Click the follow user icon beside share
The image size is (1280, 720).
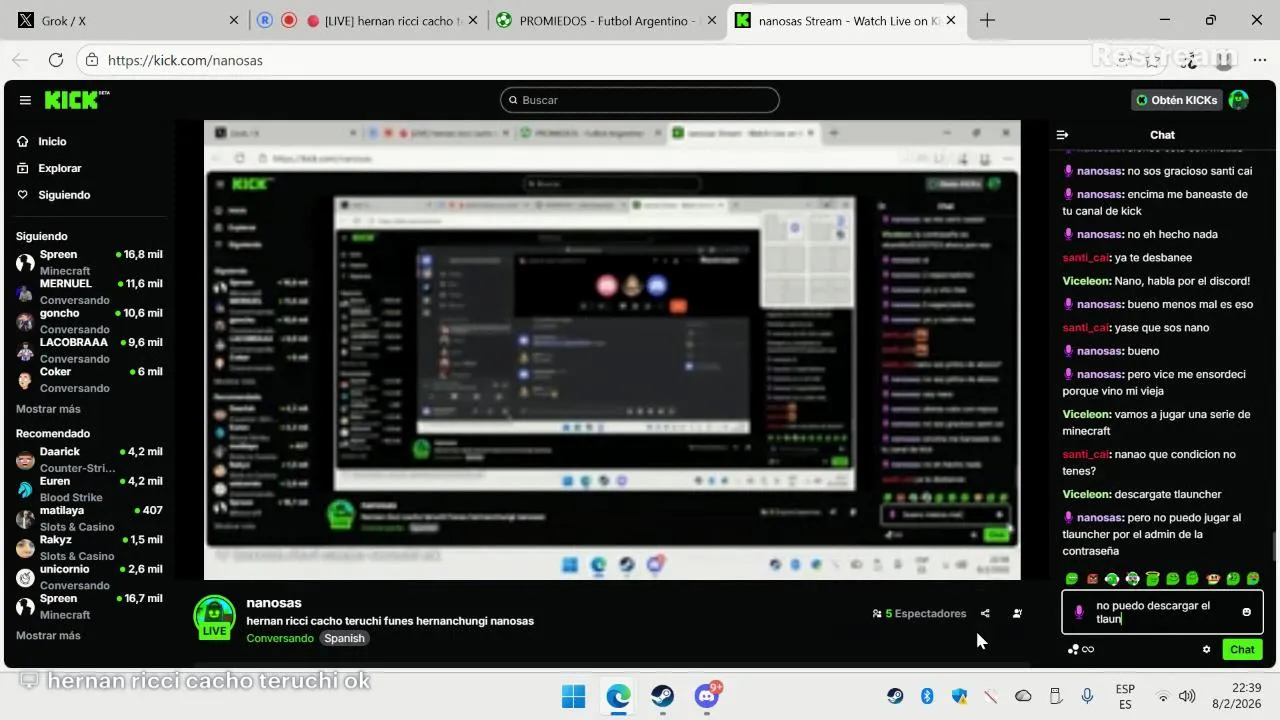point(1017,614)
